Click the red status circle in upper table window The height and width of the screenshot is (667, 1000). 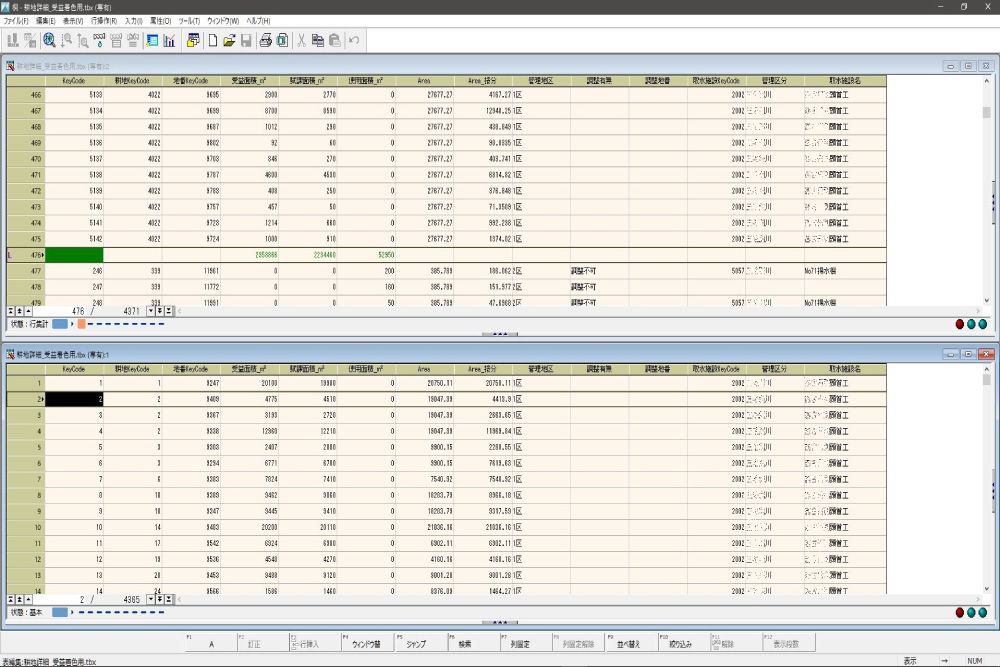pos(960,324)
